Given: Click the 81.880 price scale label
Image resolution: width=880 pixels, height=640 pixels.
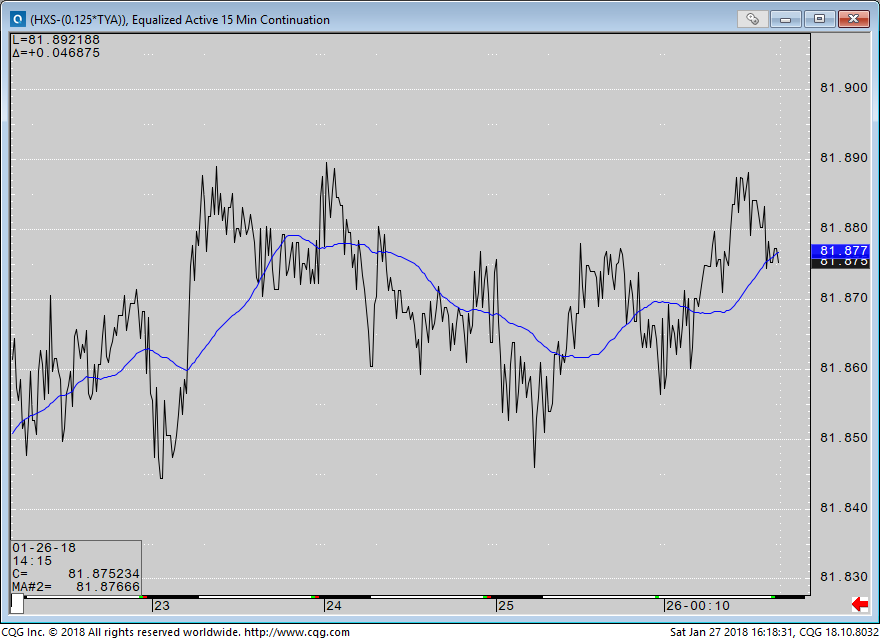Looking at the screenshot, I should coord(844,228).
